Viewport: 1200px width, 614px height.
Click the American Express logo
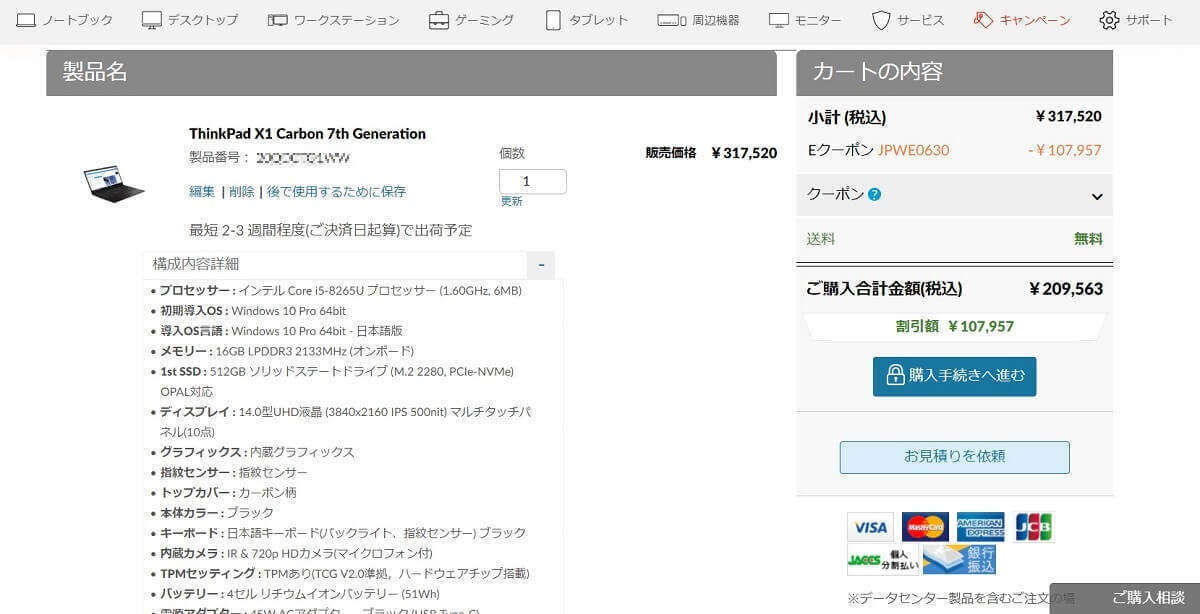pyautogui.click(x=980, y=527)
